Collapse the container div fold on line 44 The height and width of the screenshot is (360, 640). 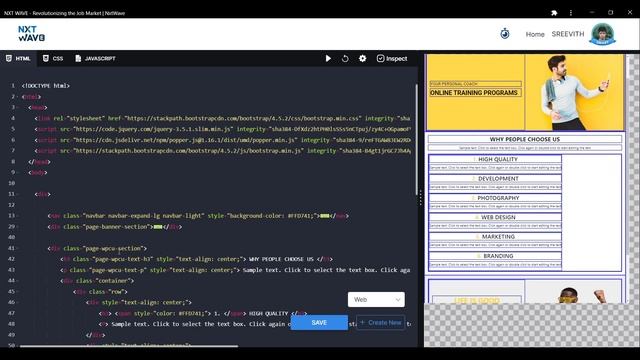click(x=18, y=280)
